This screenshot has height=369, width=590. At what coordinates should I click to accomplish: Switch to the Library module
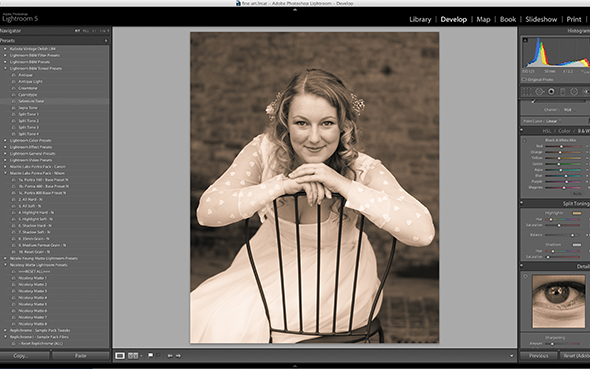pyautogui.click(x=420, y=20)
